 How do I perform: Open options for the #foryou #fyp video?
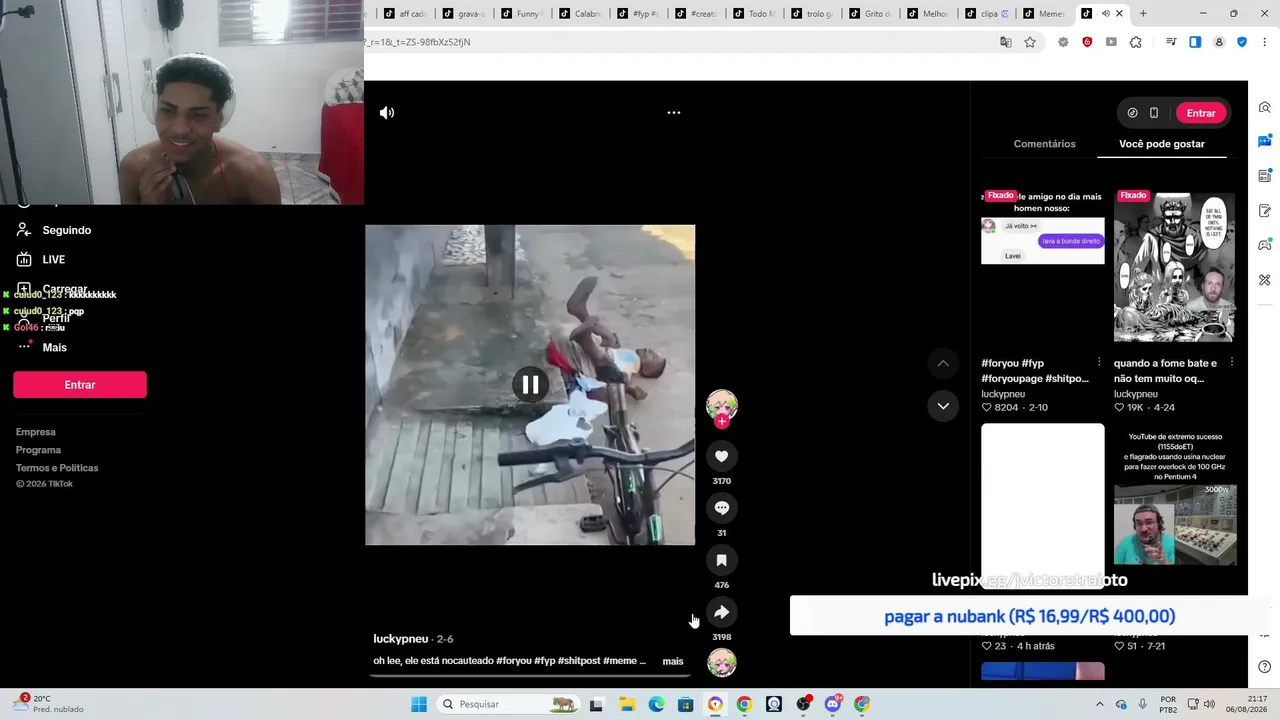1099,362
